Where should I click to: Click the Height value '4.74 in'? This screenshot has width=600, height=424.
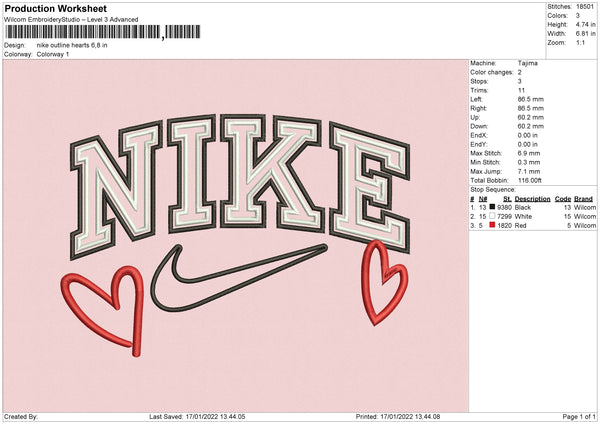tap(585, 24)
